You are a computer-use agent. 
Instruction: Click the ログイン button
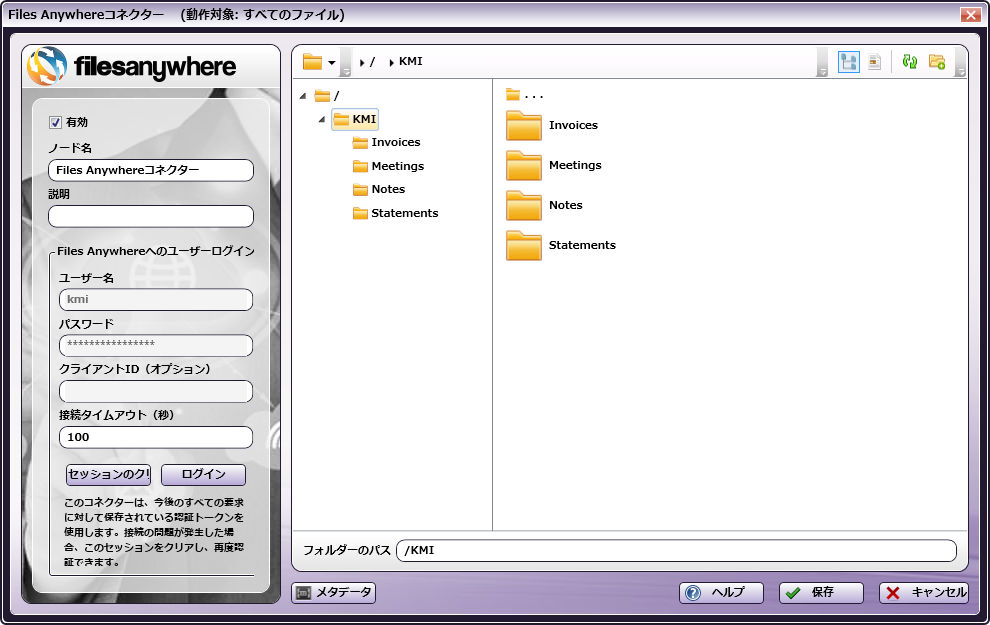(203, 475)
